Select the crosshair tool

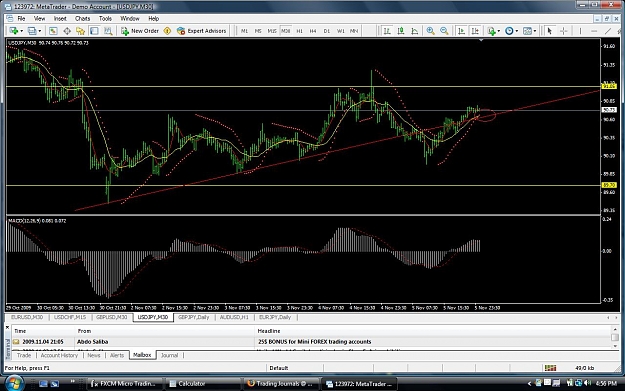(564, 31)
